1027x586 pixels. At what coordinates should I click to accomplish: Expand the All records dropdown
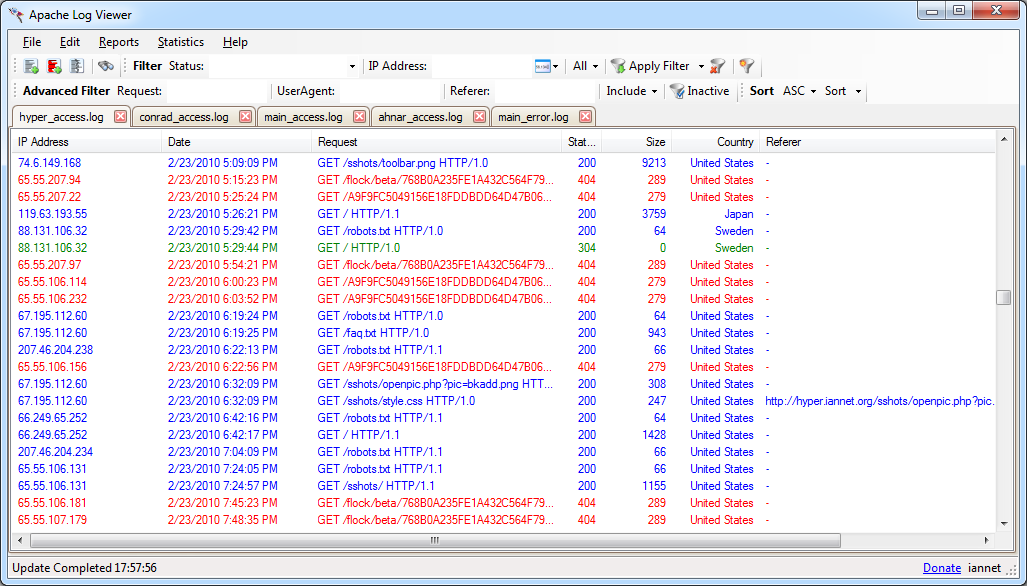(589, 65)
